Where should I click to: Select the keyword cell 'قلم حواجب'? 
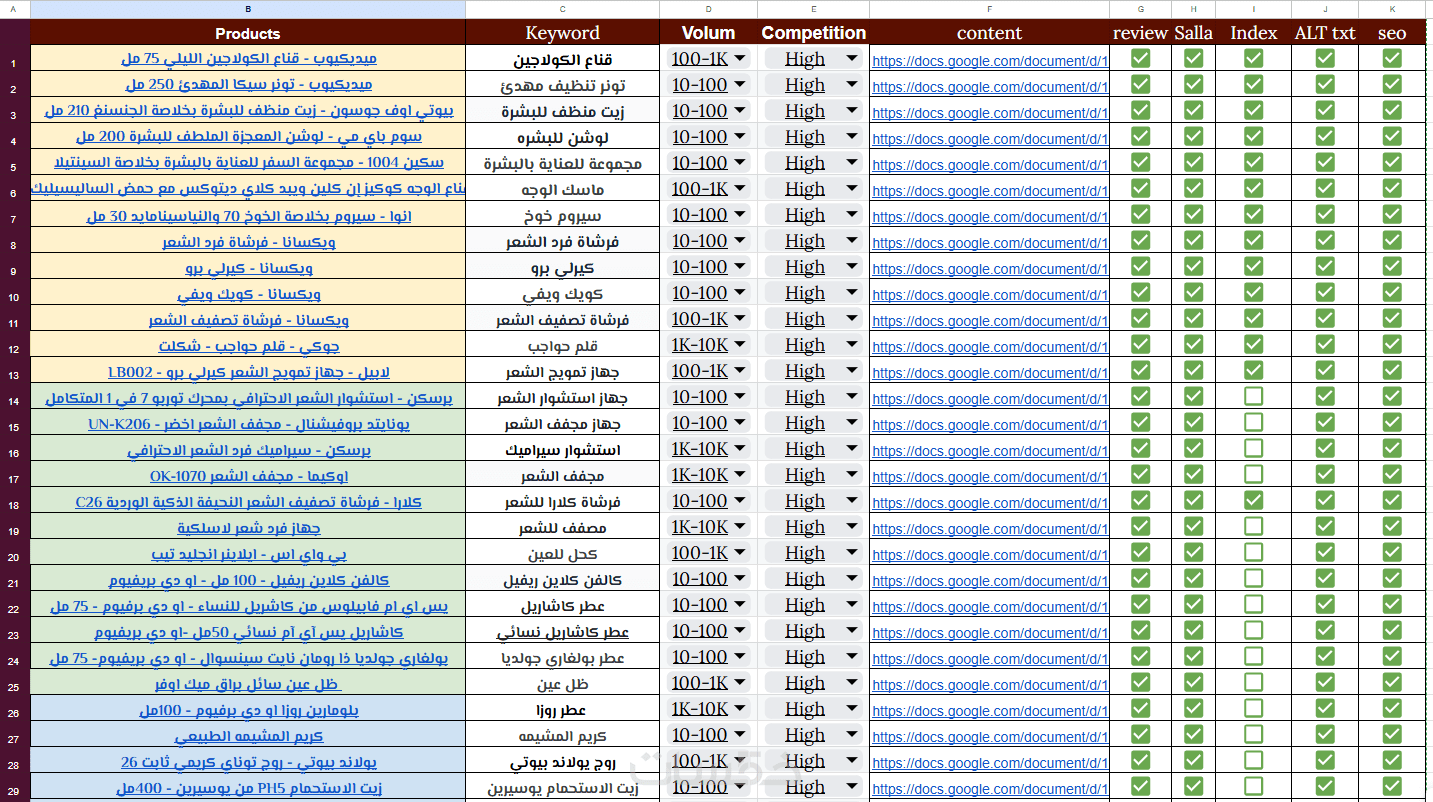562,345
